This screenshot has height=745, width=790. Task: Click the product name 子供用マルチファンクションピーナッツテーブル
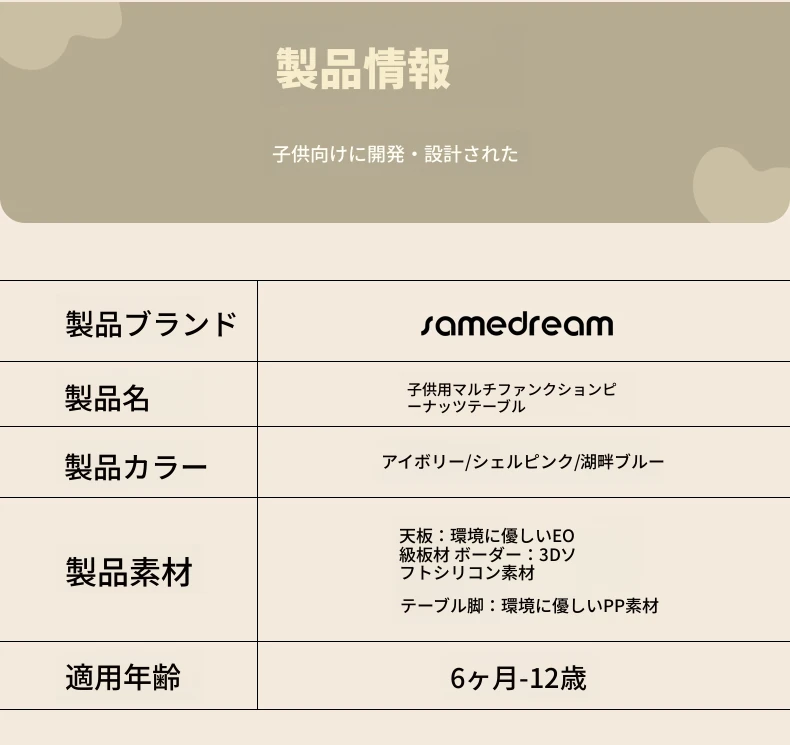511,397
